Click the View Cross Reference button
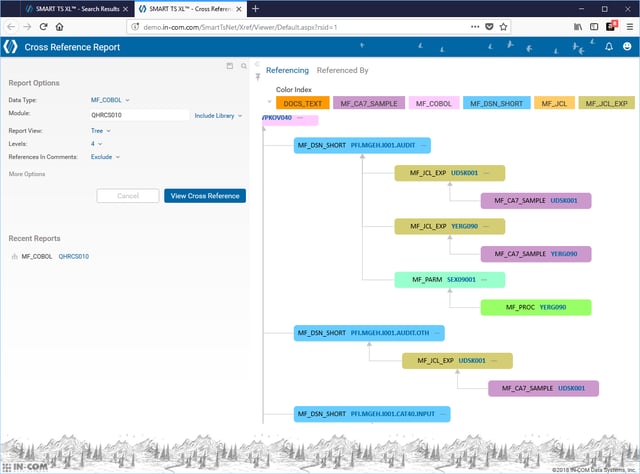The width and height of the screenshot is (640, 474). click(x=205, y=196)
